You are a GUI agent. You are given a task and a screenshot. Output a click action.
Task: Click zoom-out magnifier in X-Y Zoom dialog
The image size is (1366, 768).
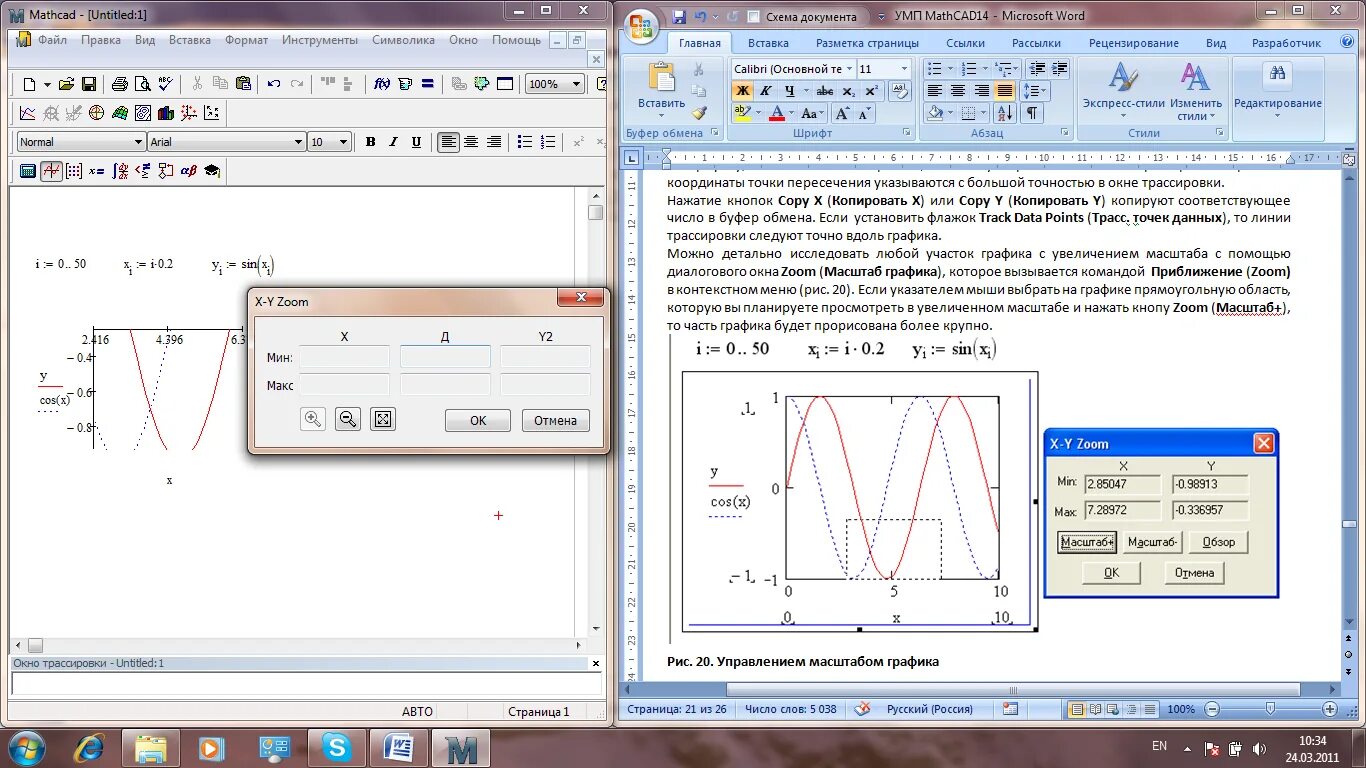click(348, 420)
